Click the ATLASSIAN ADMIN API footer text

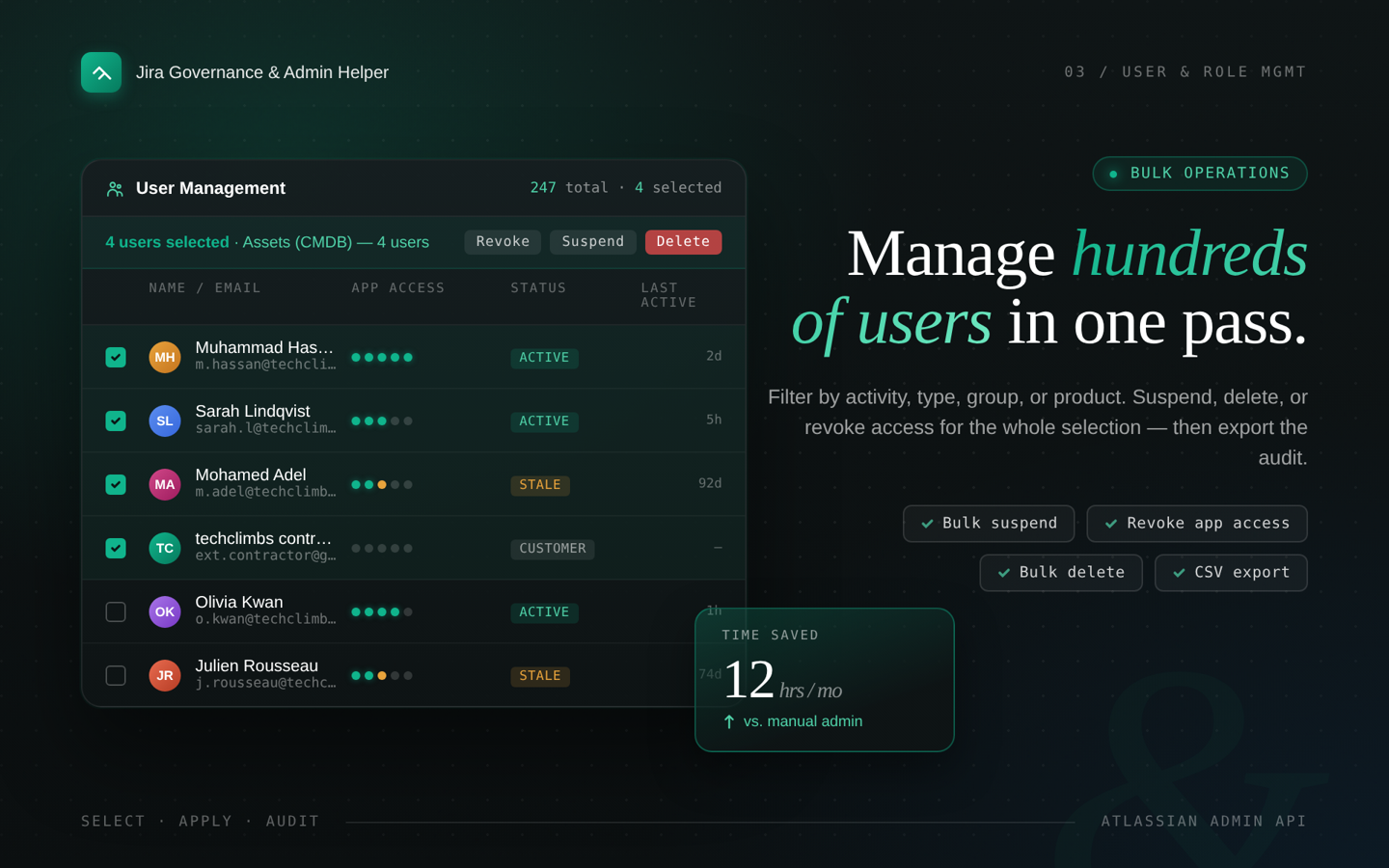pos(1204,822)
